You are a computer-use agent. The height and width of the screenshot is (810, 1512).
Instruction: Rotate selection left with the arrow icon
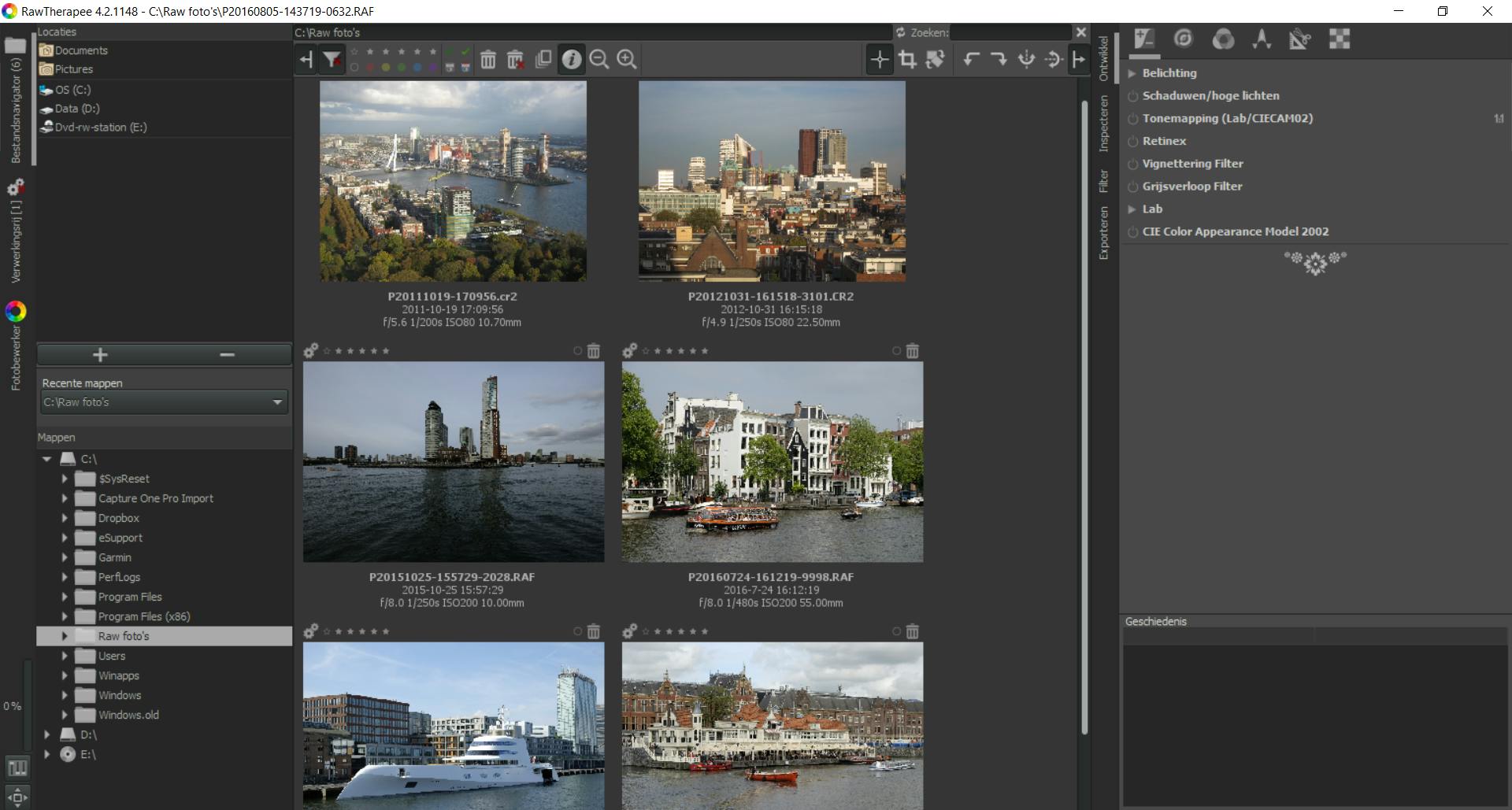pyautogui.click(x=971, y=60)
